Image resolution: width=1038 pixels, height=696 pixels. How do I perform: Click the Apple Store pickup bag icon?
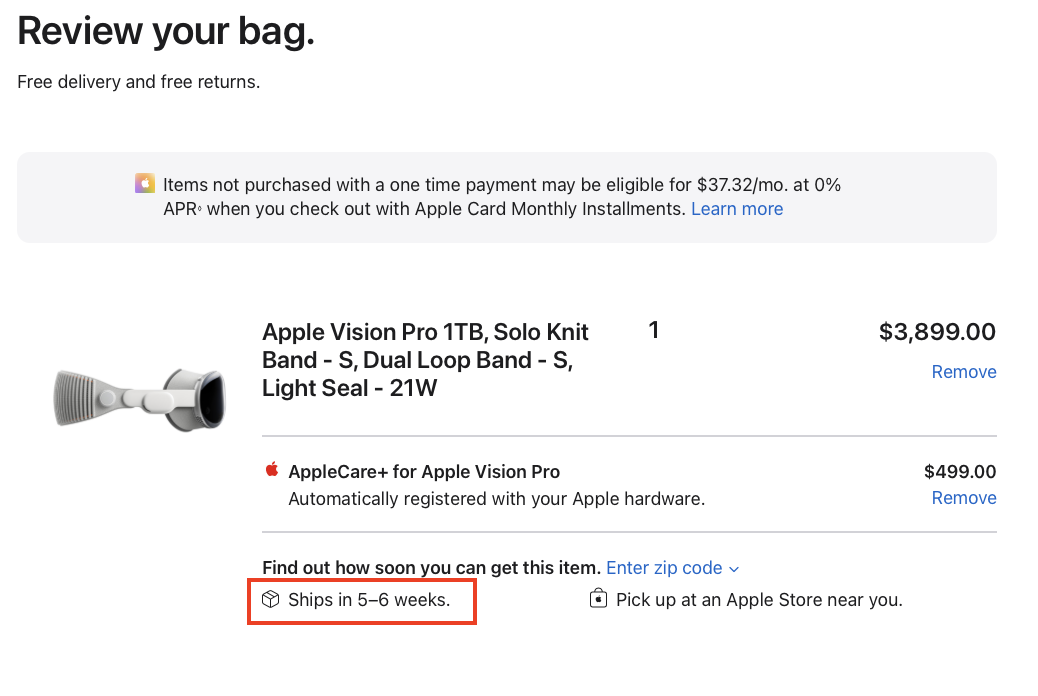[598, 599]
